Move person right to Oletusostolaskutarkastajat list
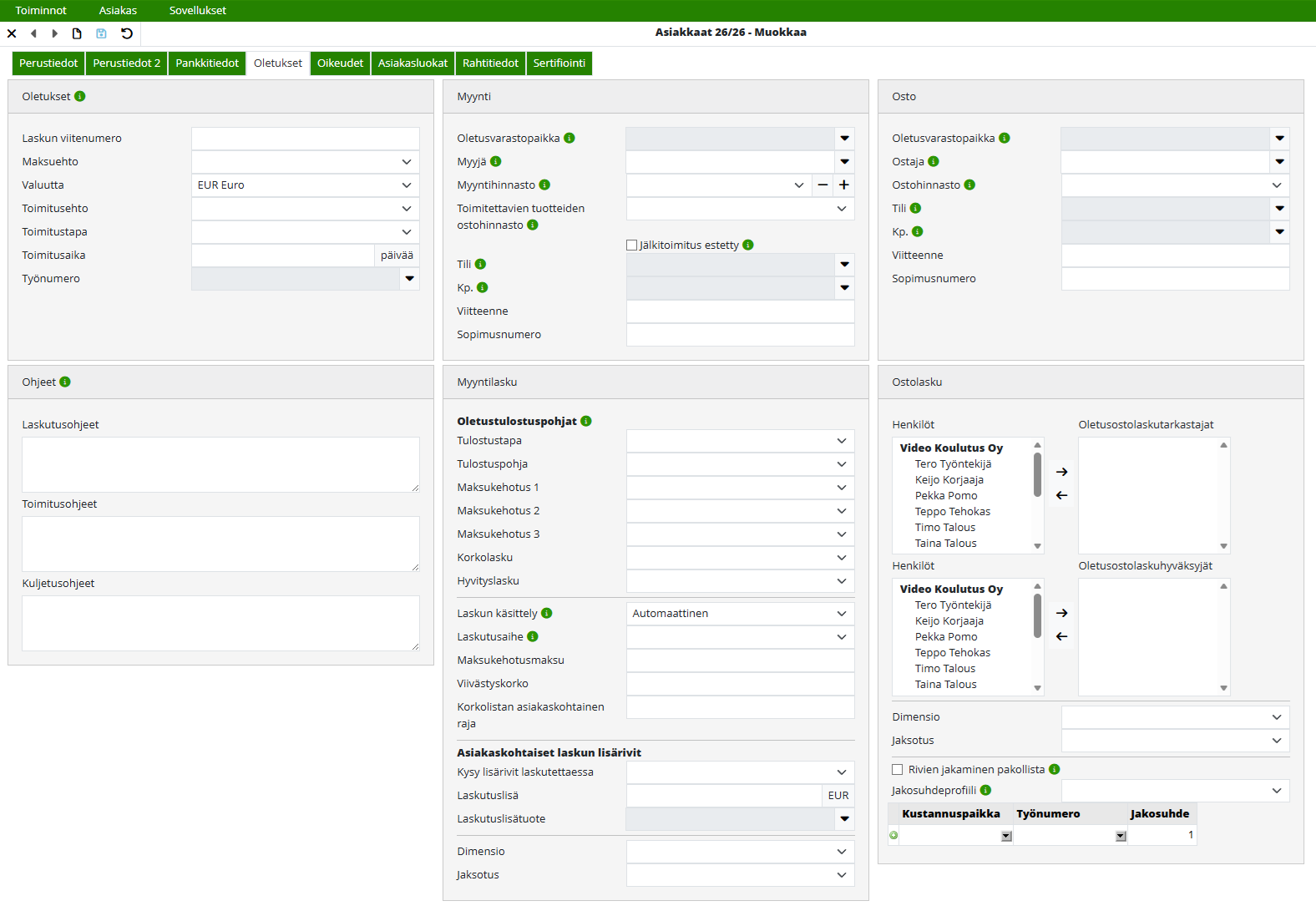 pyautogui.click(x=1061, y=472)
